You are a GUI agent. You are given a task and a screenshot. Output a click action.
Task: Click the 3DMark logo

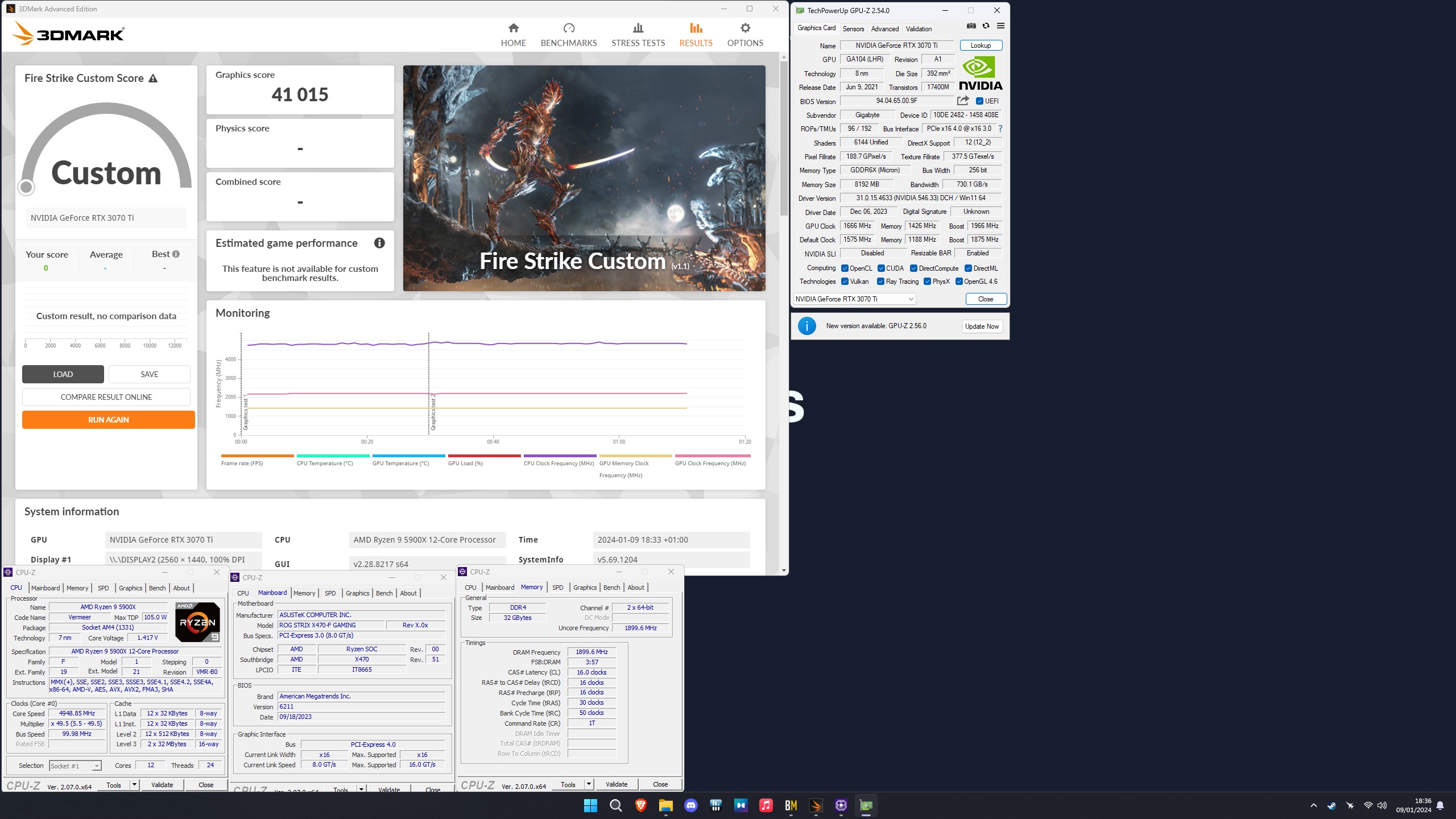coord(68,34)
